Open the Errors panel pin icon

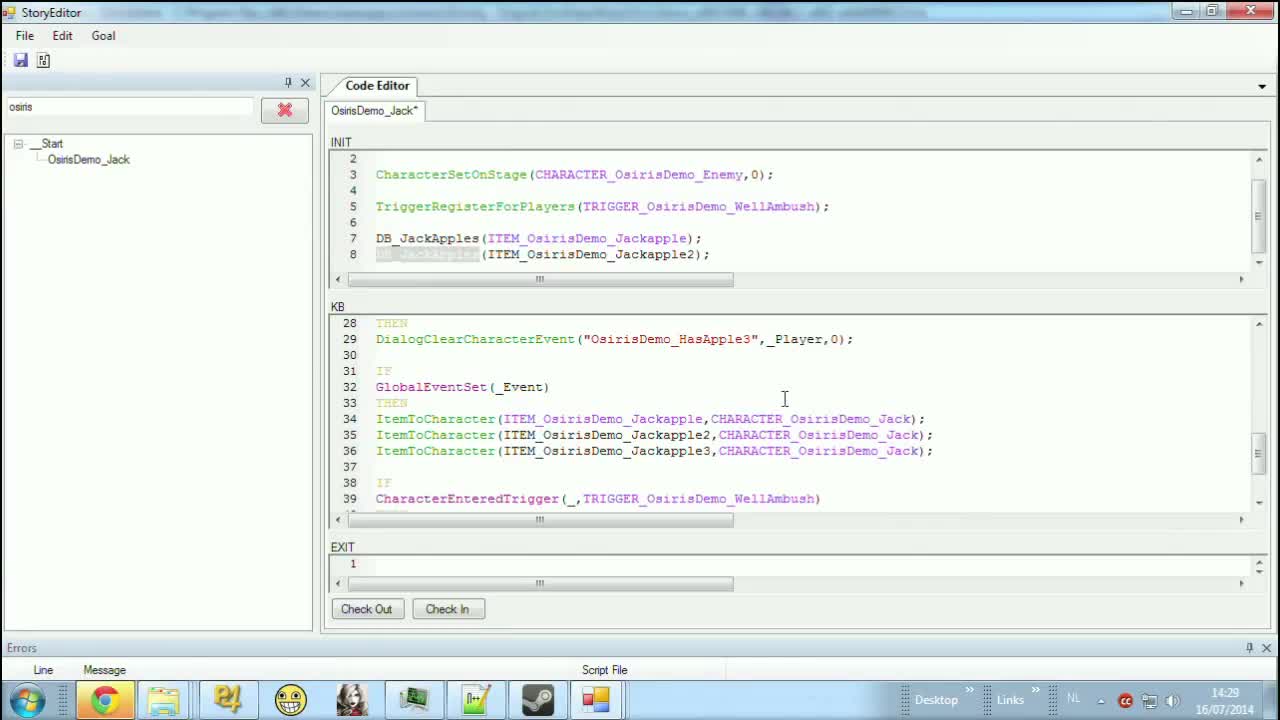coord(1249,648)
